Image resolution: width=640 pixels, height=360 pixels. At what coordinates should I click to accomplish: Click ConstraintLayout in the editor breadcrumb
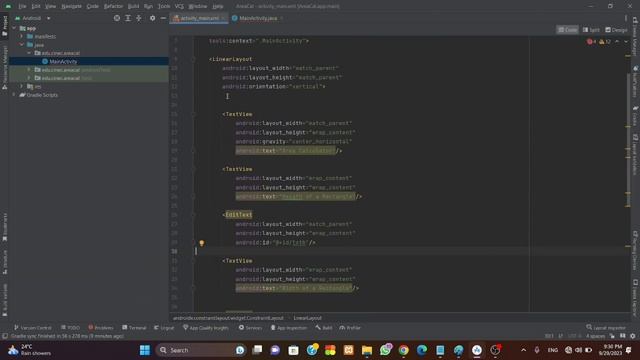pos(228,318)
